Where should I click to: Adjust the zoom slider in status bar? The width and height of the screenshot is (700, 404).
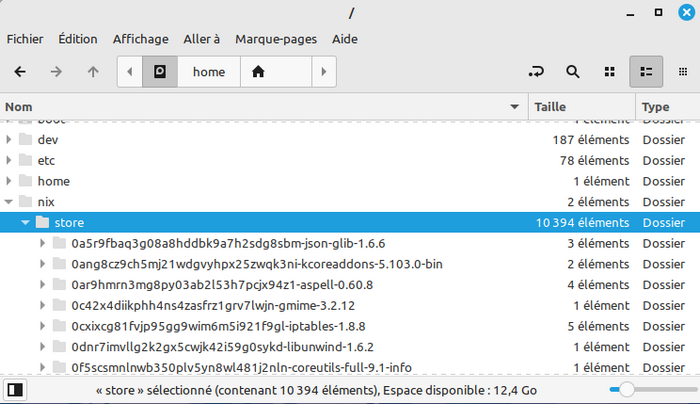pos(626,389)
